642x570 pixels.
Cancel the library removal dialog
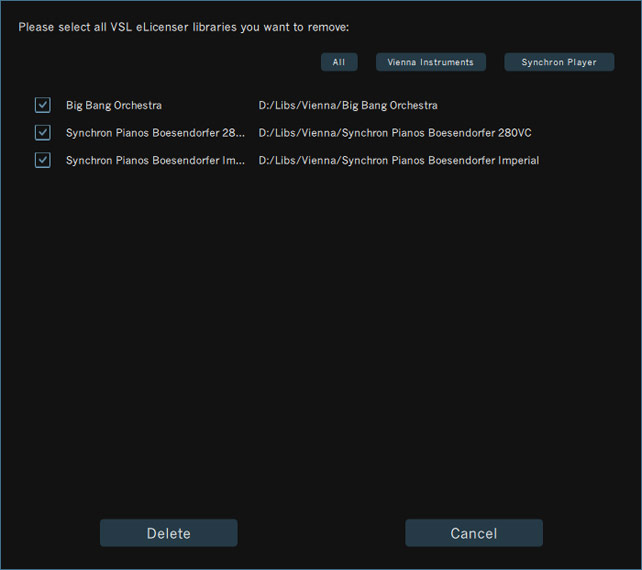point(473,533)
